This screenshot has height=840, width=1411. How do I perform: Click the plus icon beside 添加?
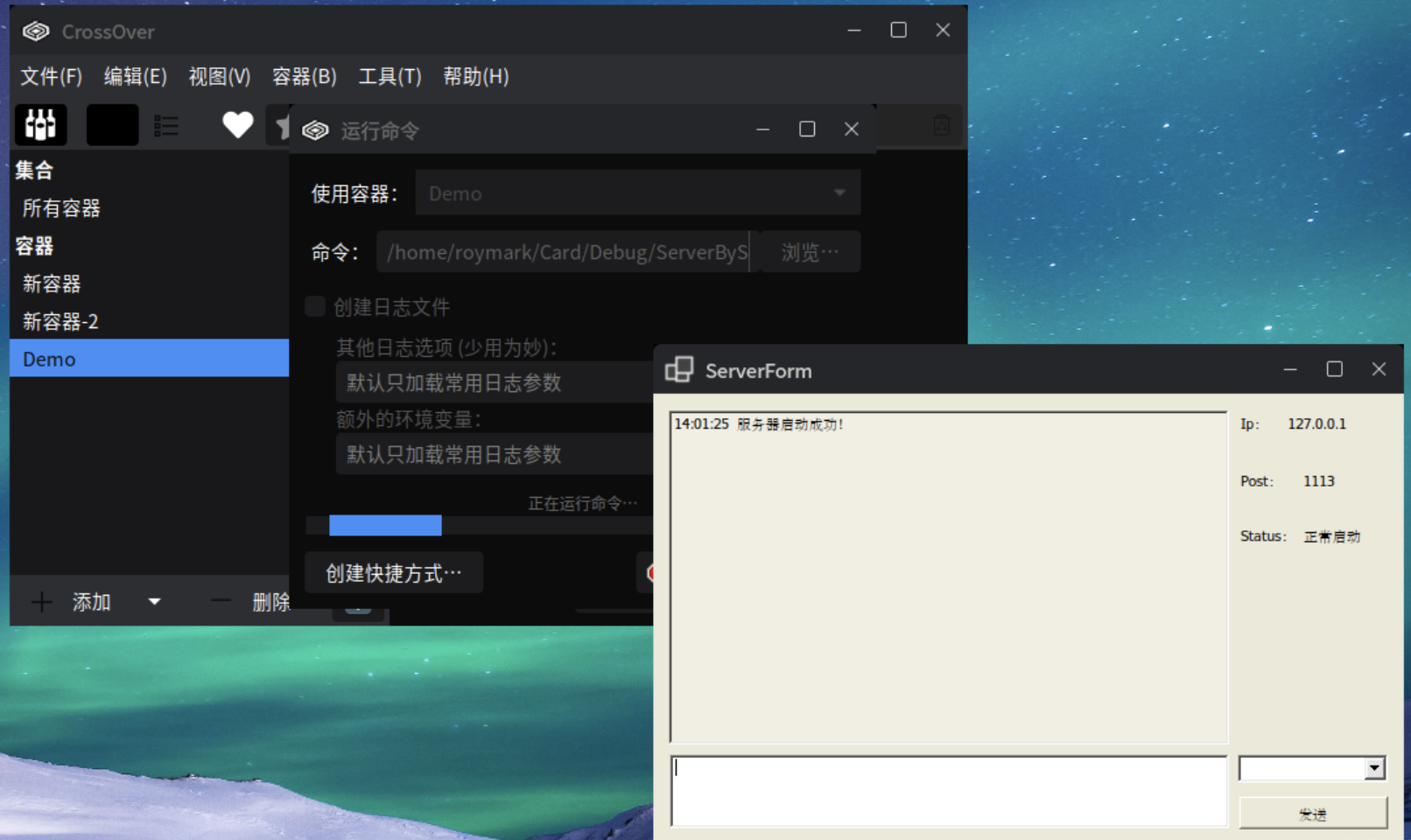click(41, 602)
